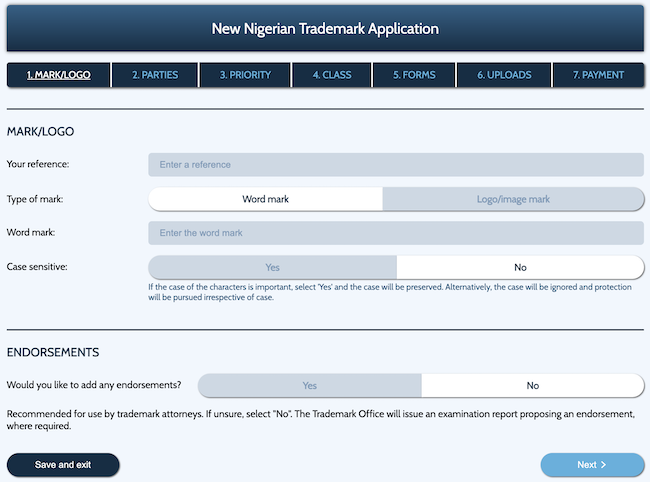The height and width of the screenshot is (482, 650).
Task: Click the 'Word mark:' field label
Action: (x=31, y=233)
